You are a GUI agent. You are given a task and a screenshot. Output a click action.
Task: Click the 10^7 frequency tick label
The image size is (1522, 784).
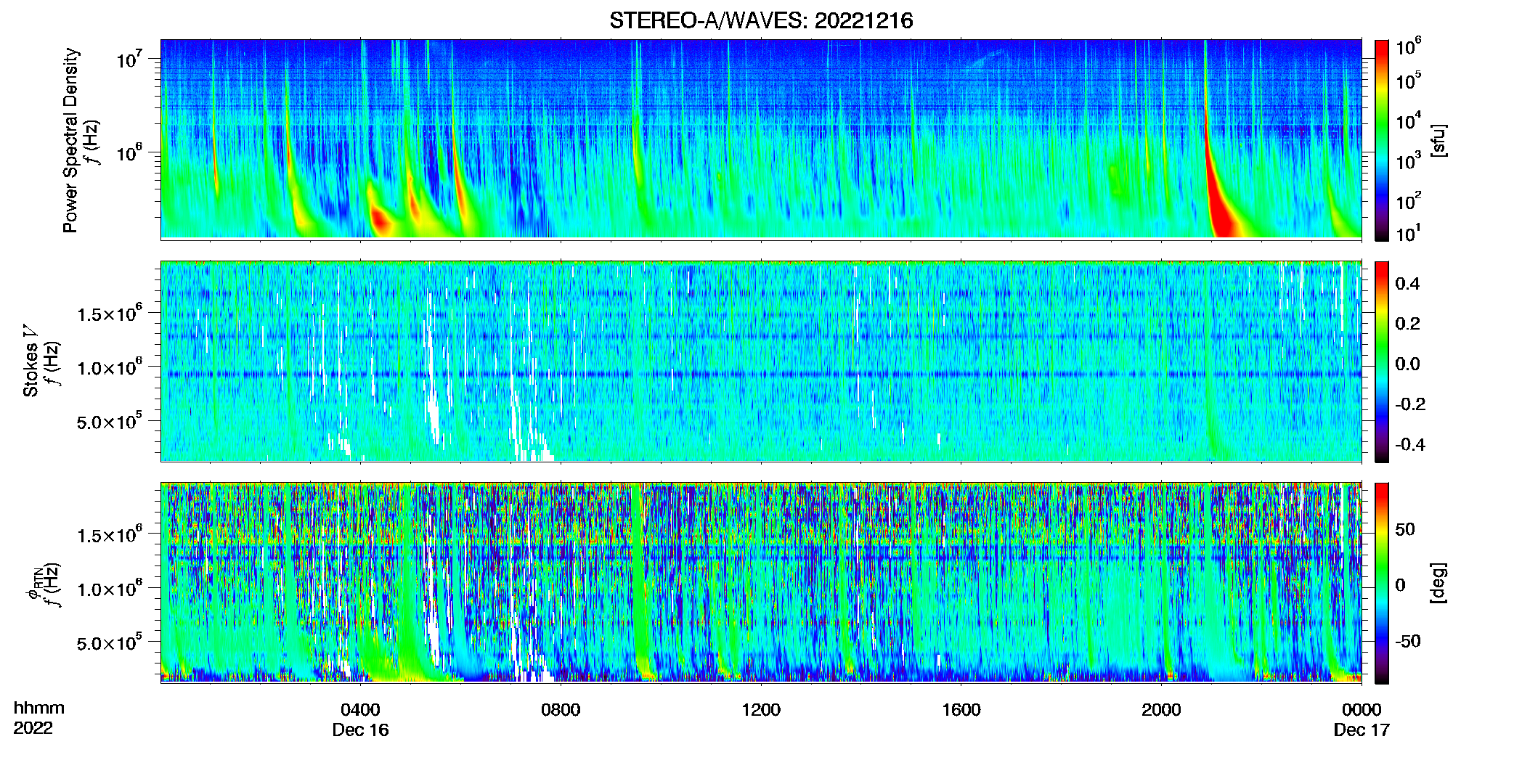tap(130, 60)
